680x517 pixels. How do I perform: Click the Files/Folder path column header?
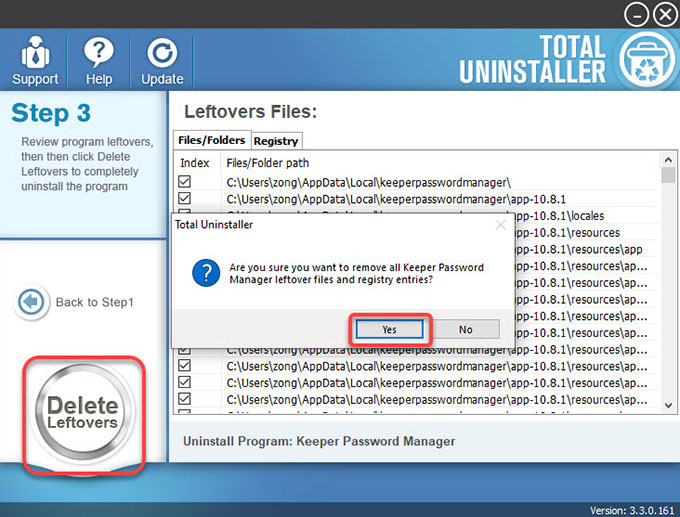[x=268, y=163]
